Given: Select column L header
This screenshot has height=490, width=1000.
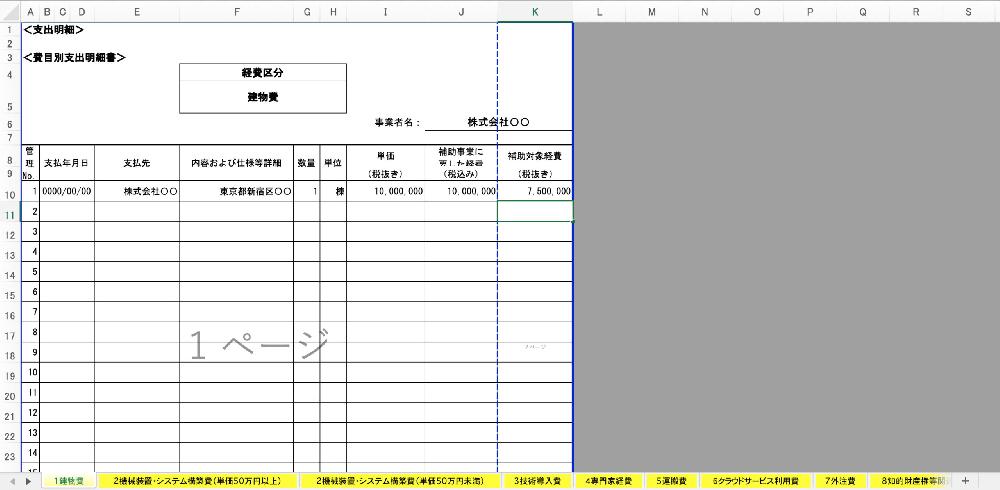Looking at the screenshot, I should click(599, 11).
